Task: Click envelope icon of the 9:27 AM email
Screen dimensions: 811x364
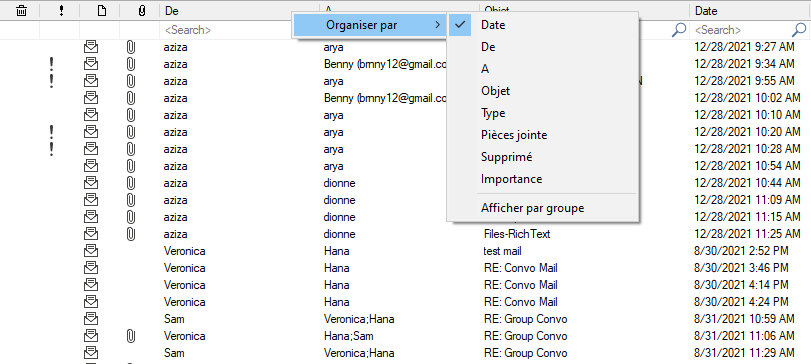Action: point(91,48)
